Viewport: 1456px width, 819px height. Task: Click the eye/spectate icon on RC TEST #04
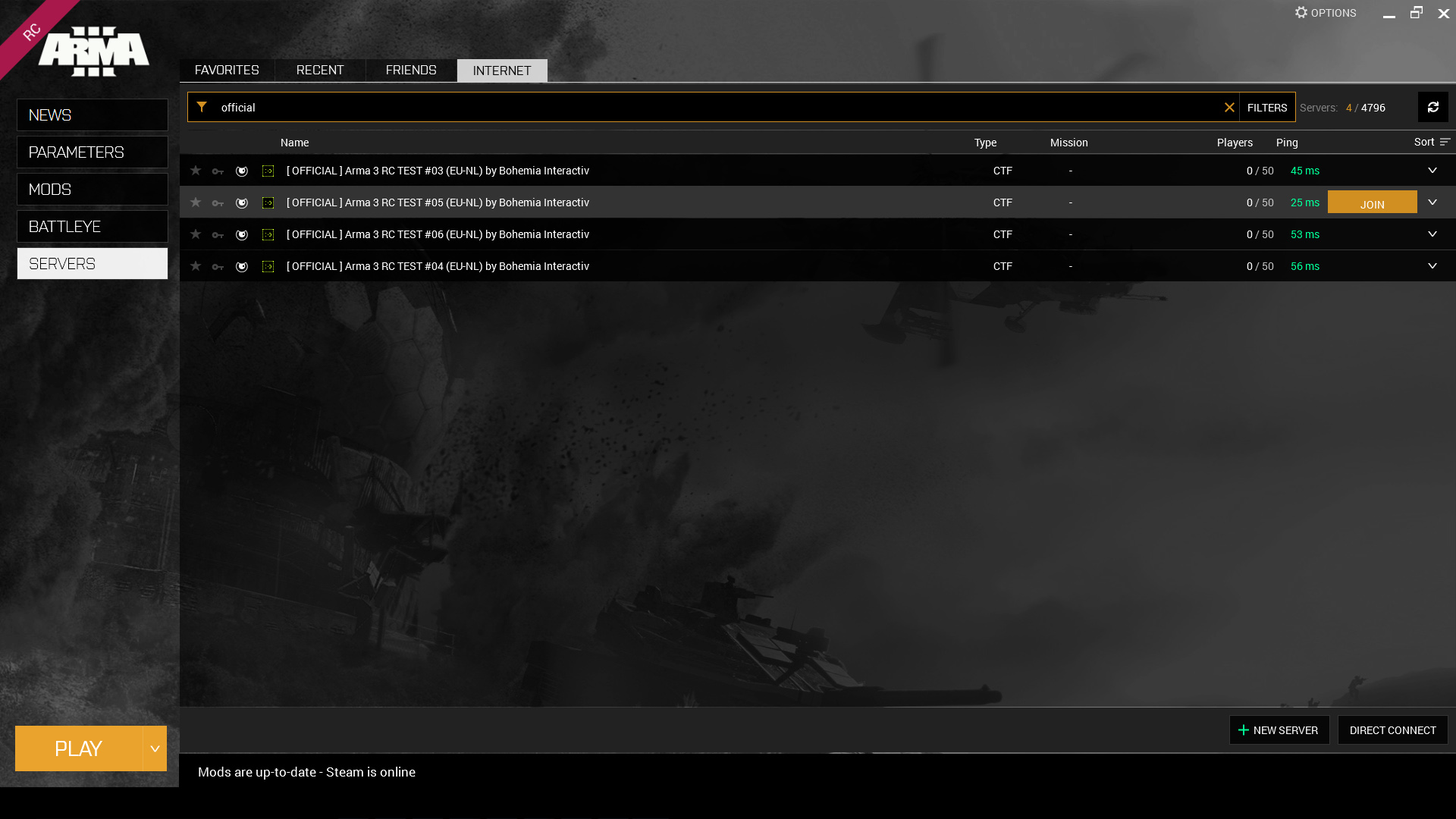(x=242, y=266)
